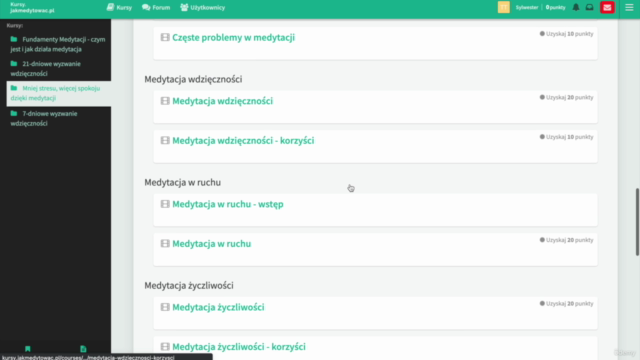Click video icon beside Medytacja życzliwości - korzyści
This screenshot has width=640, height=360.
[x=165, y=347]
